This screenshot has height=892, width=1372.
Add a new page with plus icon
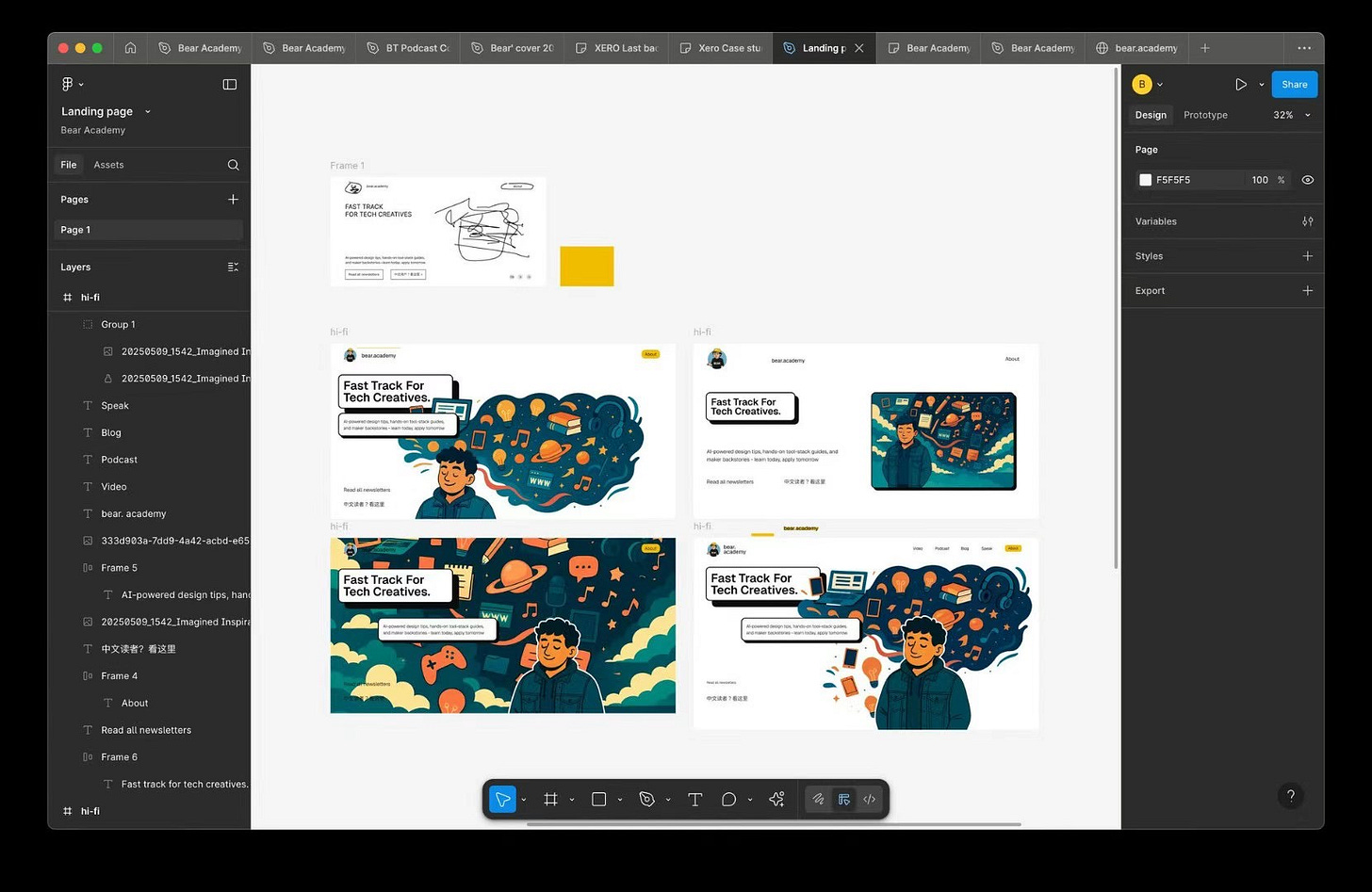click(233, 199)
